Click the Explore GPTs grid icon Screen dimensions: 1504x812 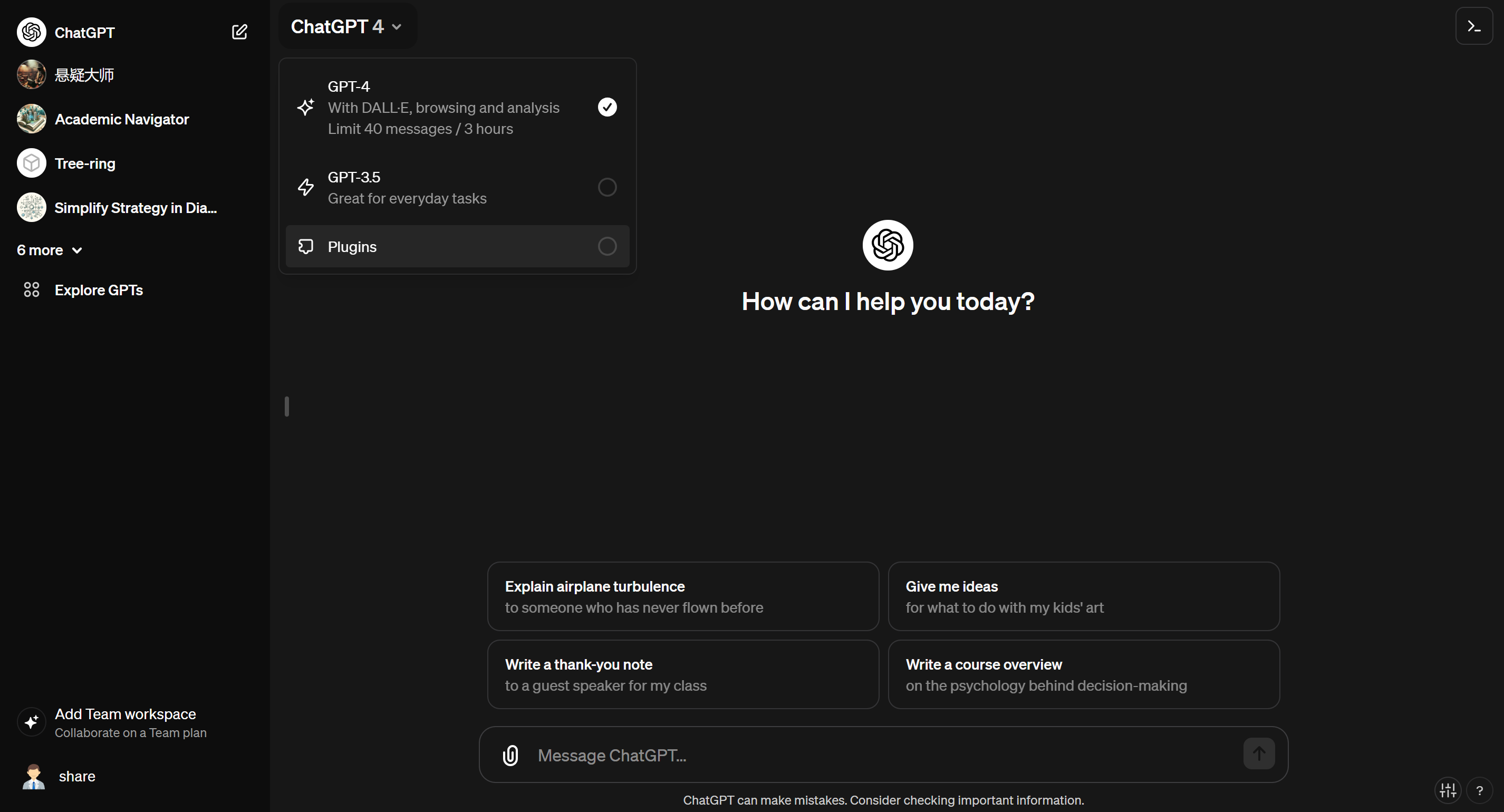pos(32,289)
